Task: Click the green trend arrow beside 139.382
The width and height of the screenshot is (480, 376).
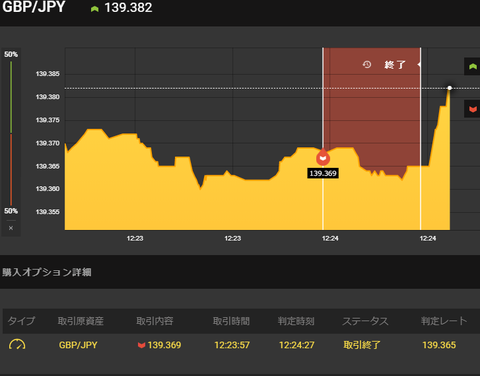Action: 95,9
